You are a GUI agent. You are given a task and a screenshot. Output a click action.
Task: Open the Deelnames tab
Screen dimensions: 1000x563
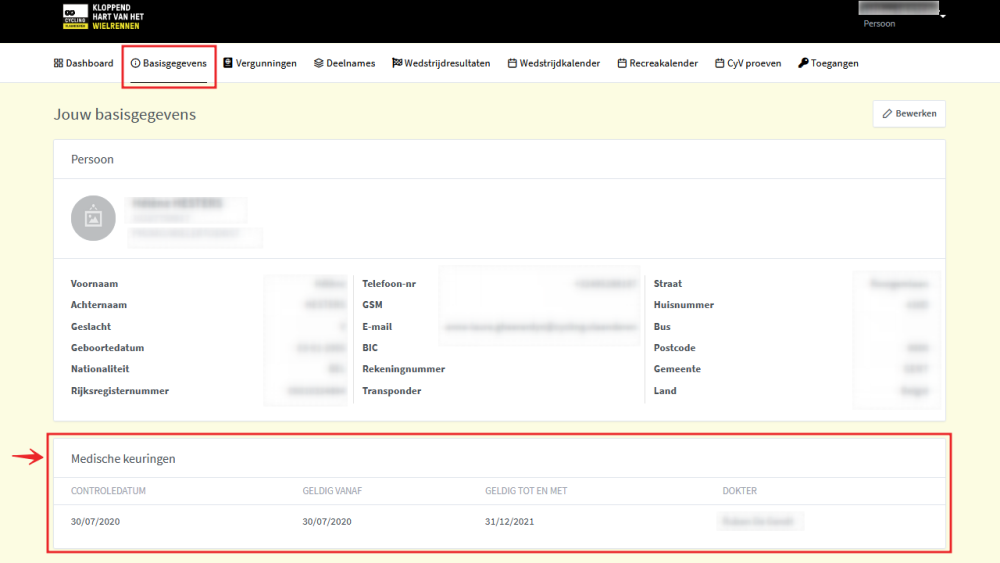344,63
